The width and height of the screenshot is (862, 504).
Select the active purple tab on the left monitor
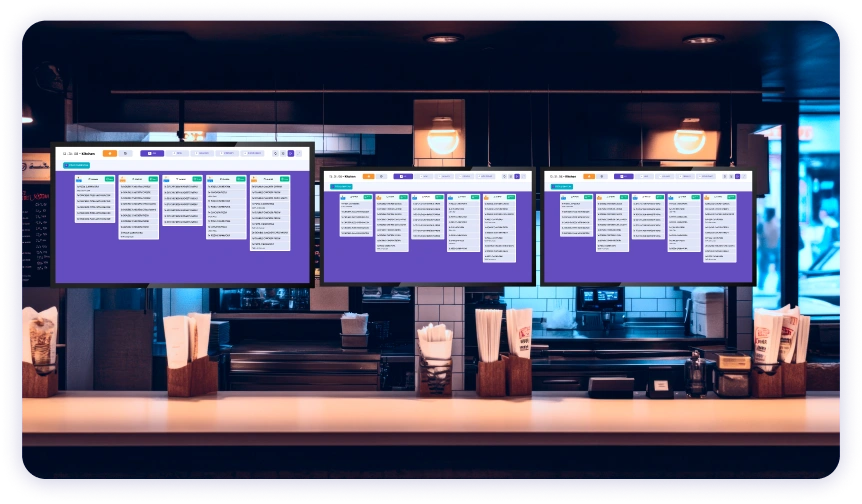[x=152, y=153]
